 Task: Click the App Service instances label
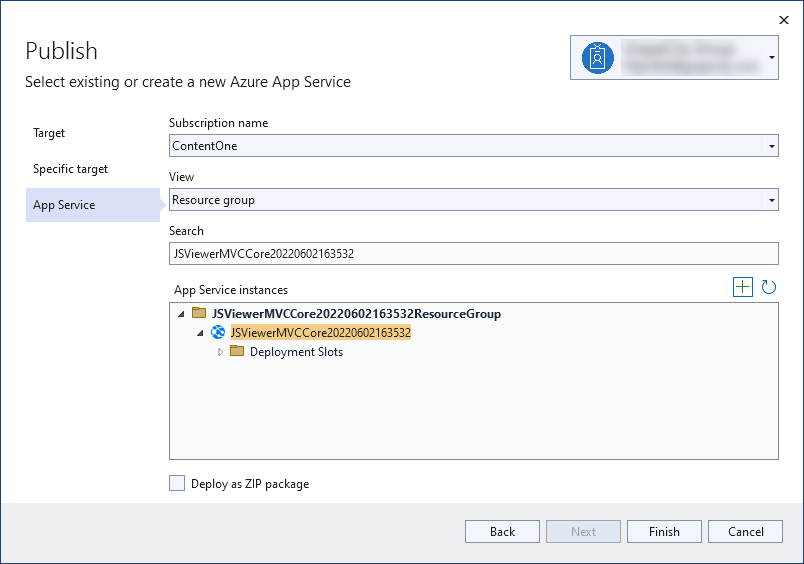(x=231, y=290)
